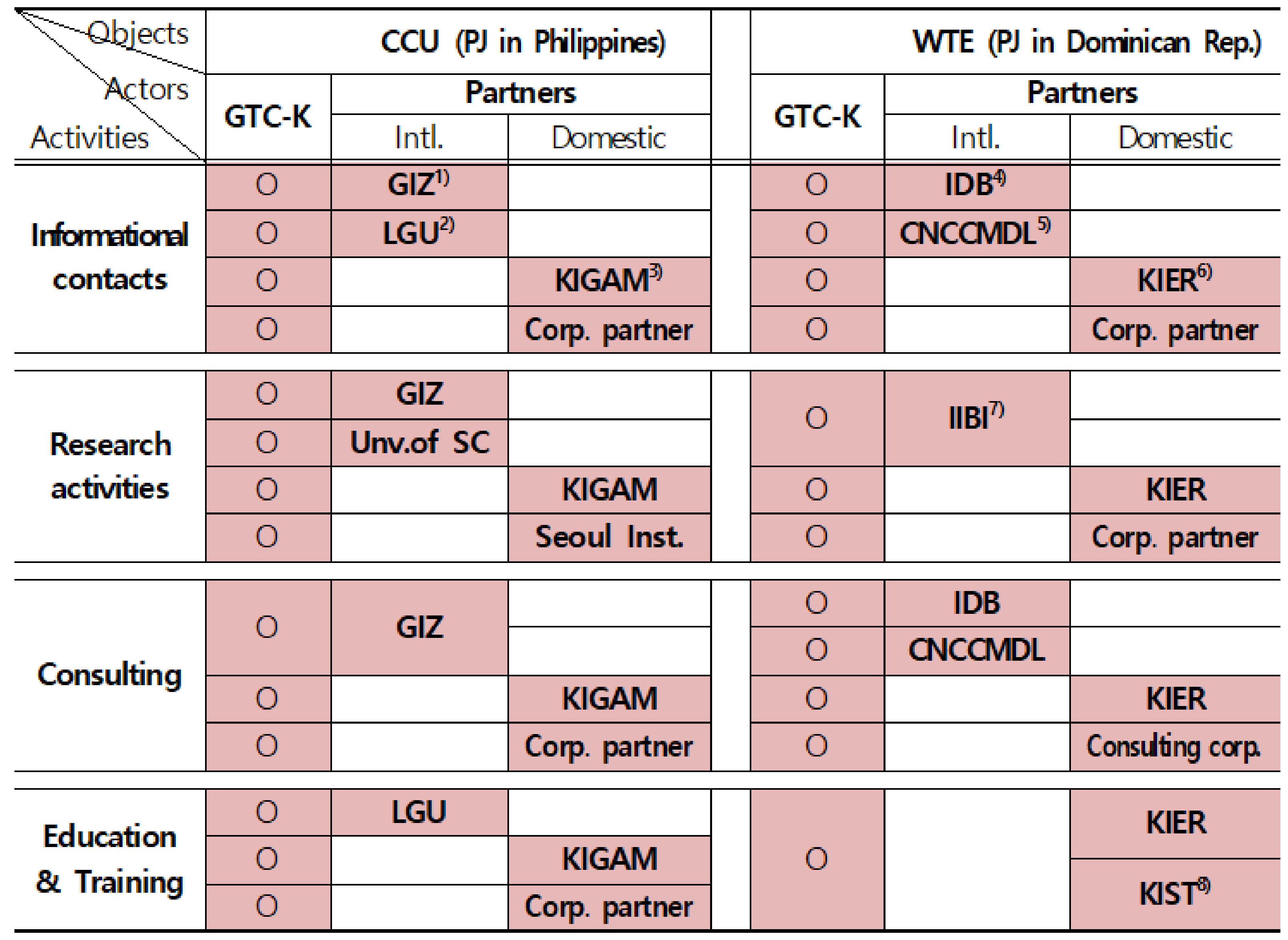Click the IDB cell with footnote 4
The height and width of the screenshot is (940, 1288).
[x=976, y=185]
